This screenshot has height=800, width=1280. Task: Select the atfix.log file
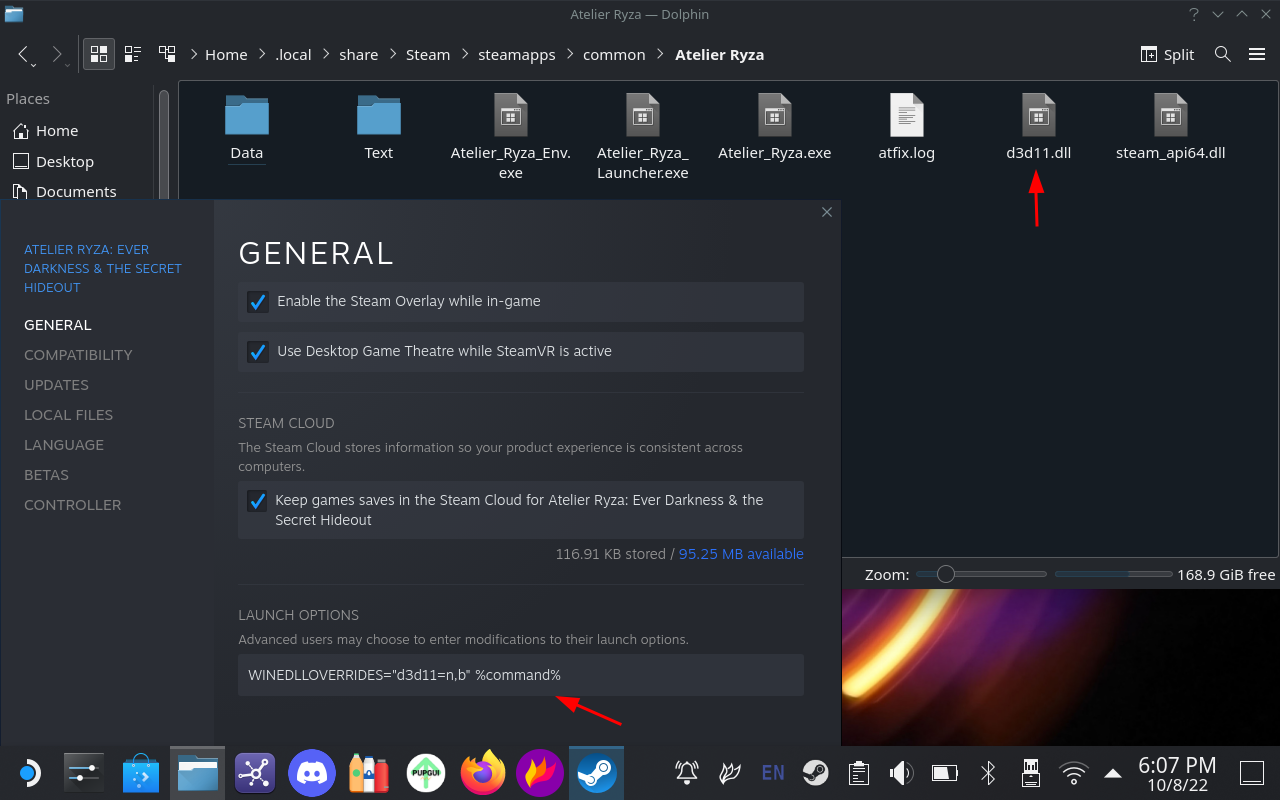(907, 127)
